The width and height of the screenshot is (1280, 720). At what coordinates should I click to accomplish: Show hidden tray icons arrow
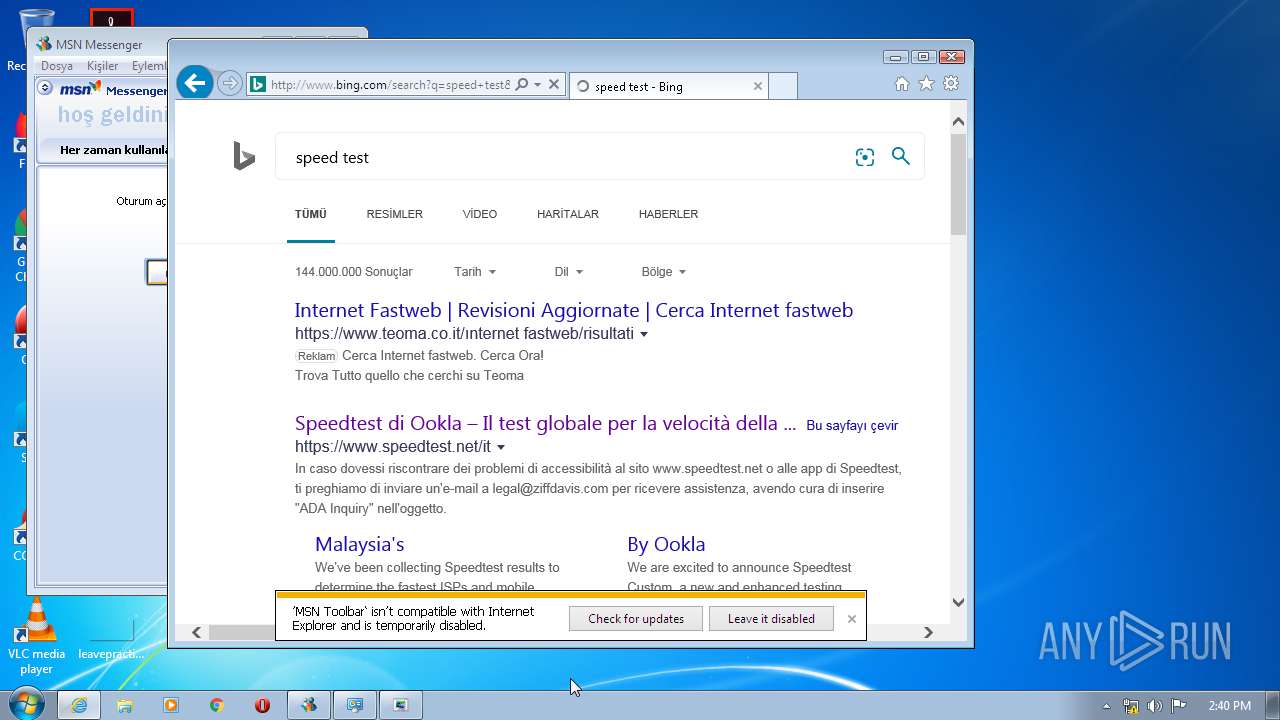tap(1106, 706)
